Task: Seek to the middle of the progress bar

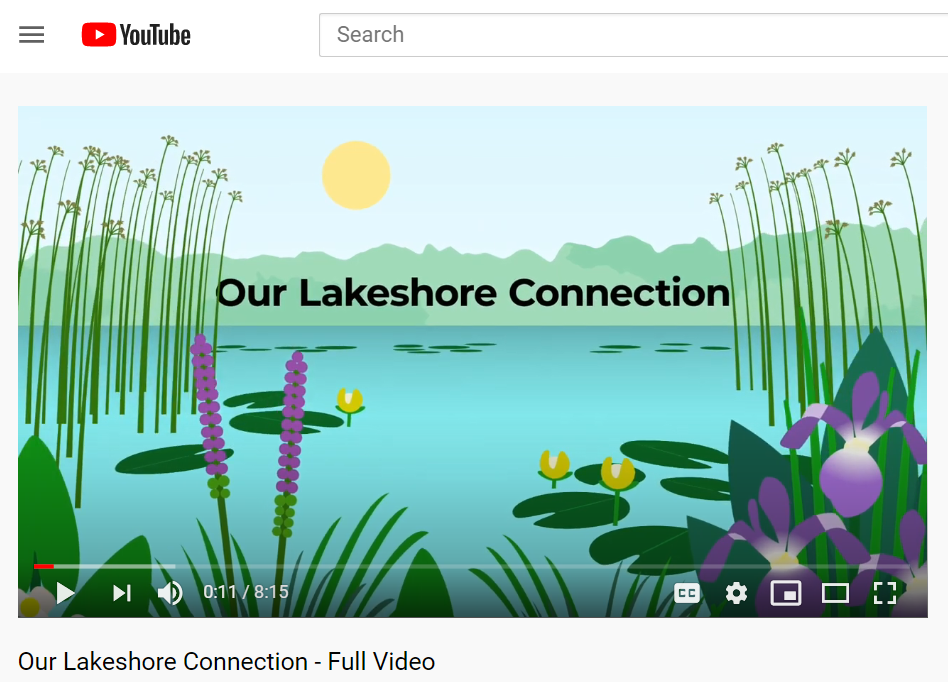Action: (x=473, y=567)
